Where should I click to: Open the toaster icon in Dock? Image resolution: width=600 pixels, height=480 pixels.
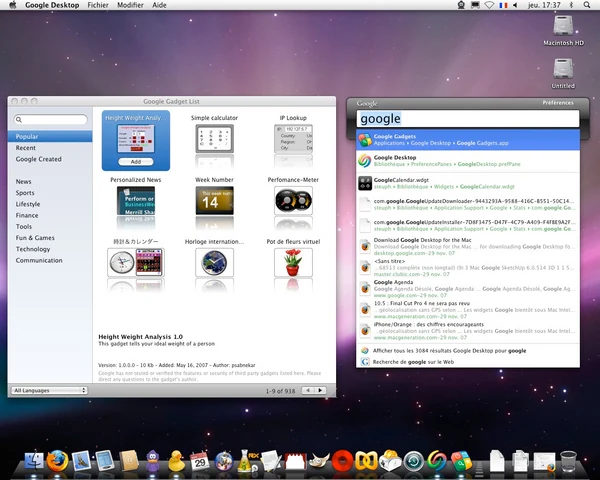click(390, 460)
